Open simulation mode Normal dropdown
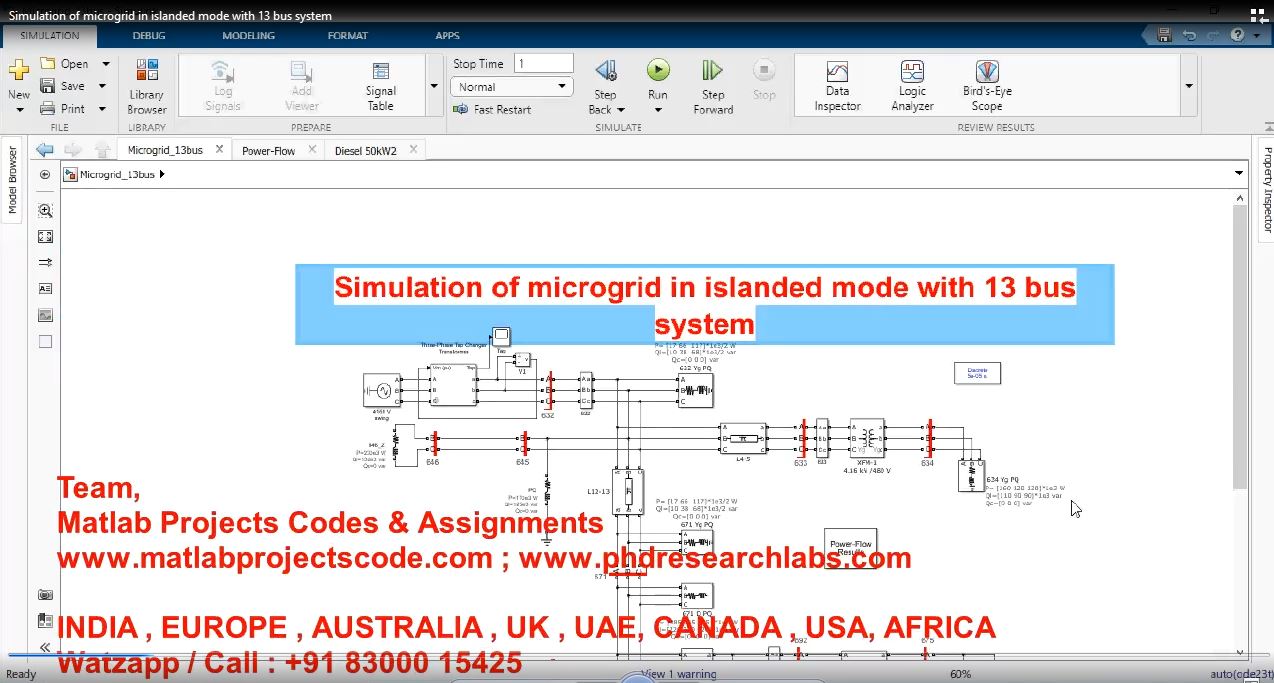 click(513, 87)
